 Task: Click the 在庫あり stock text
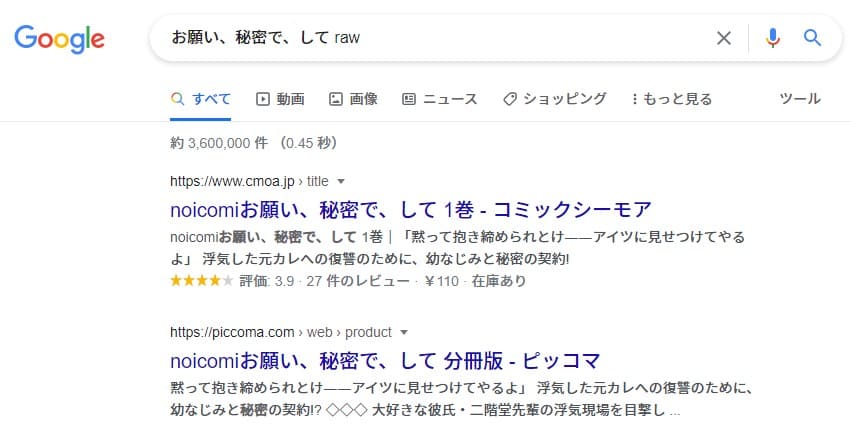(499, 281)
